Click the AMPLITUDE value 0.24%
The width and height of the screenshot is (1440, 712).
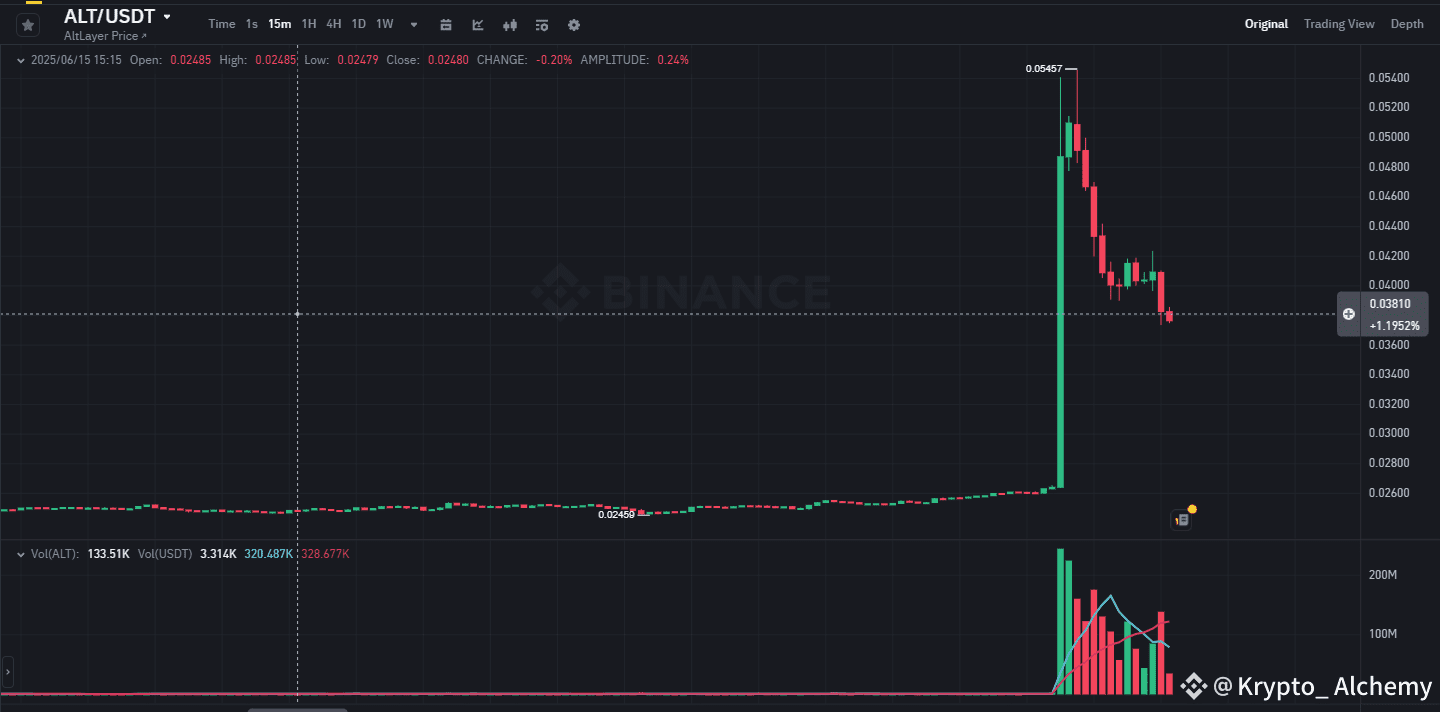(x=672, y=60)
